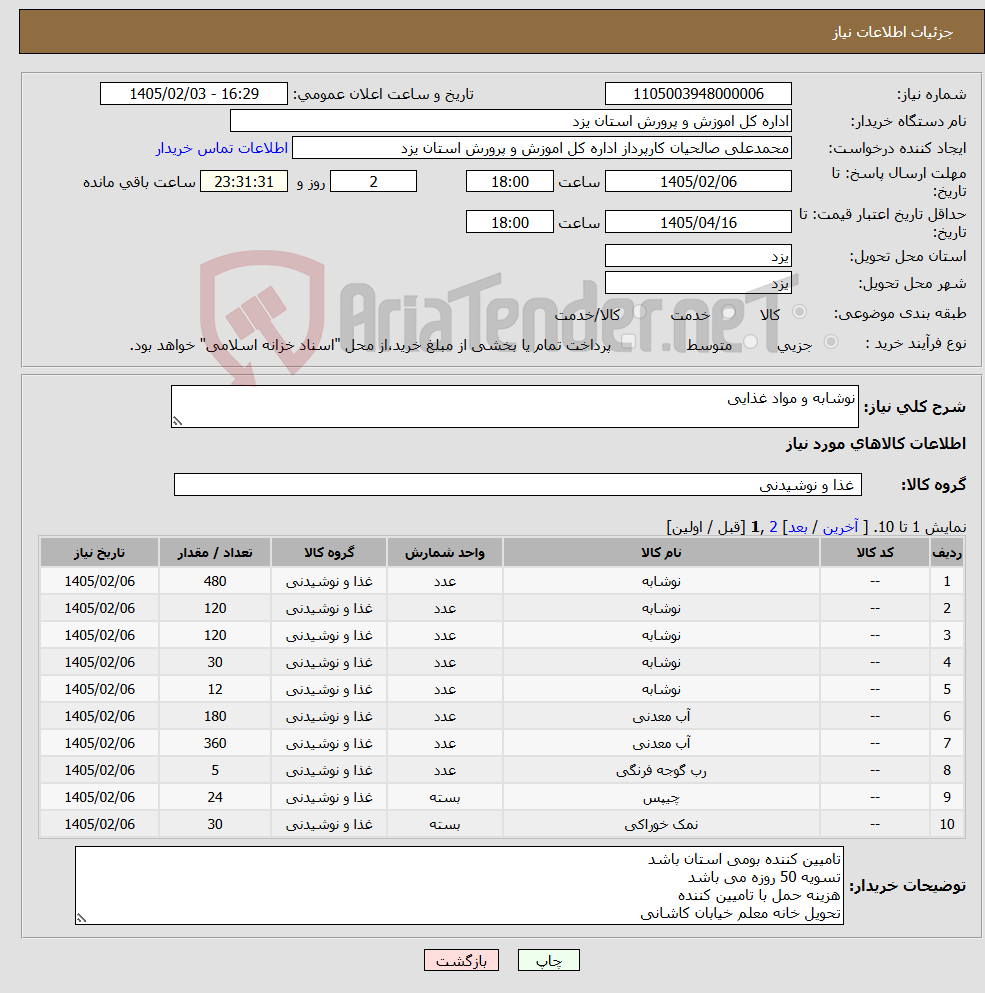Open the بعد (next) page link
Screen dimensions: 985x993
(798, 527)
